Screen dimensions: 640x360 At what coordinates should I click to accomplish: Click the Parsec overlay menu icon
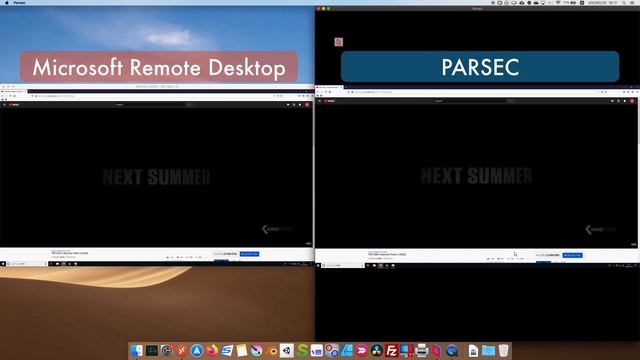pyautogui.click(x=338, y=42)
